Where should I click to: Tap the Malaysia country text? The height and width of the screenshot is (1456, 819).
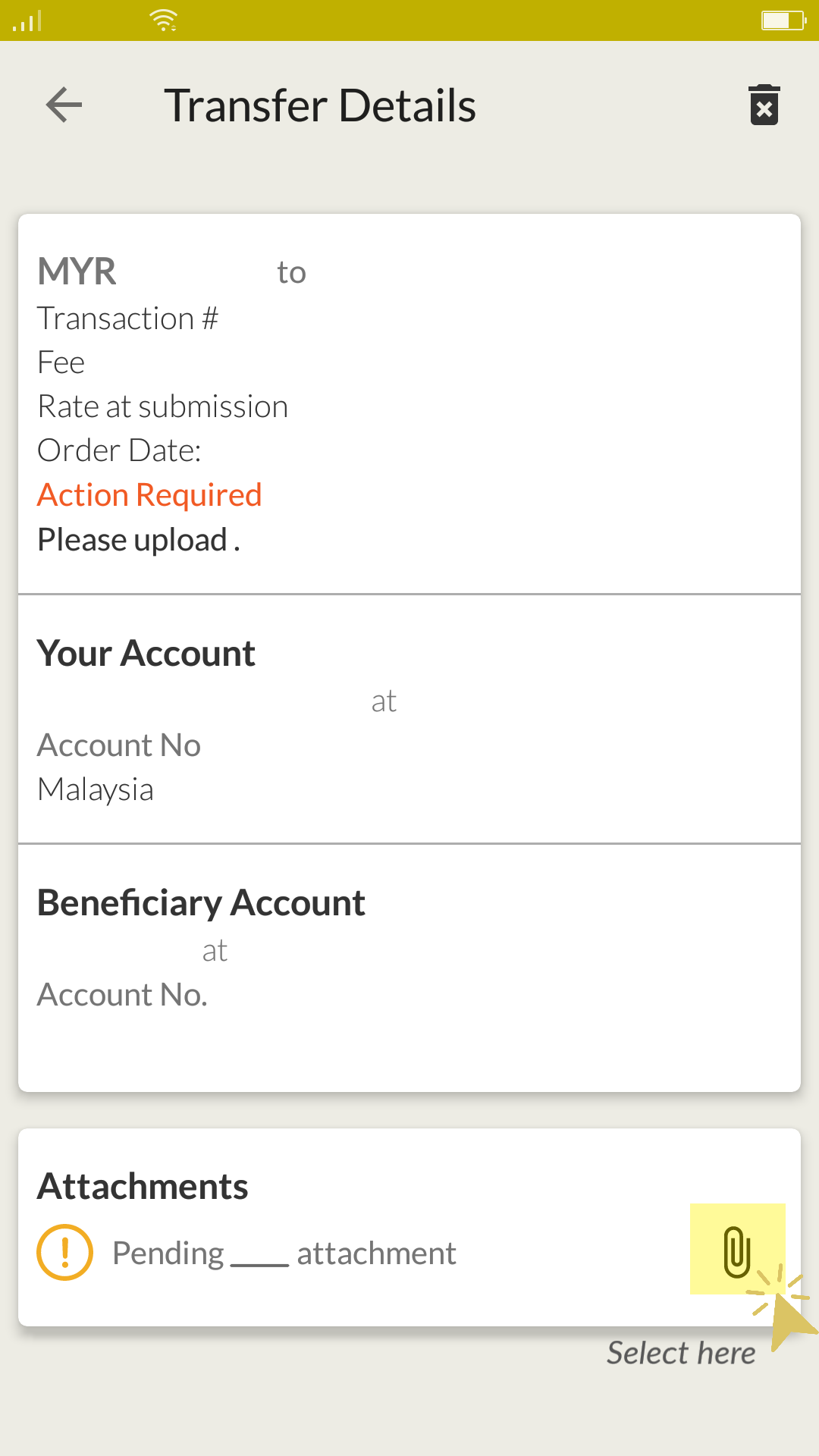coord(96,789)
